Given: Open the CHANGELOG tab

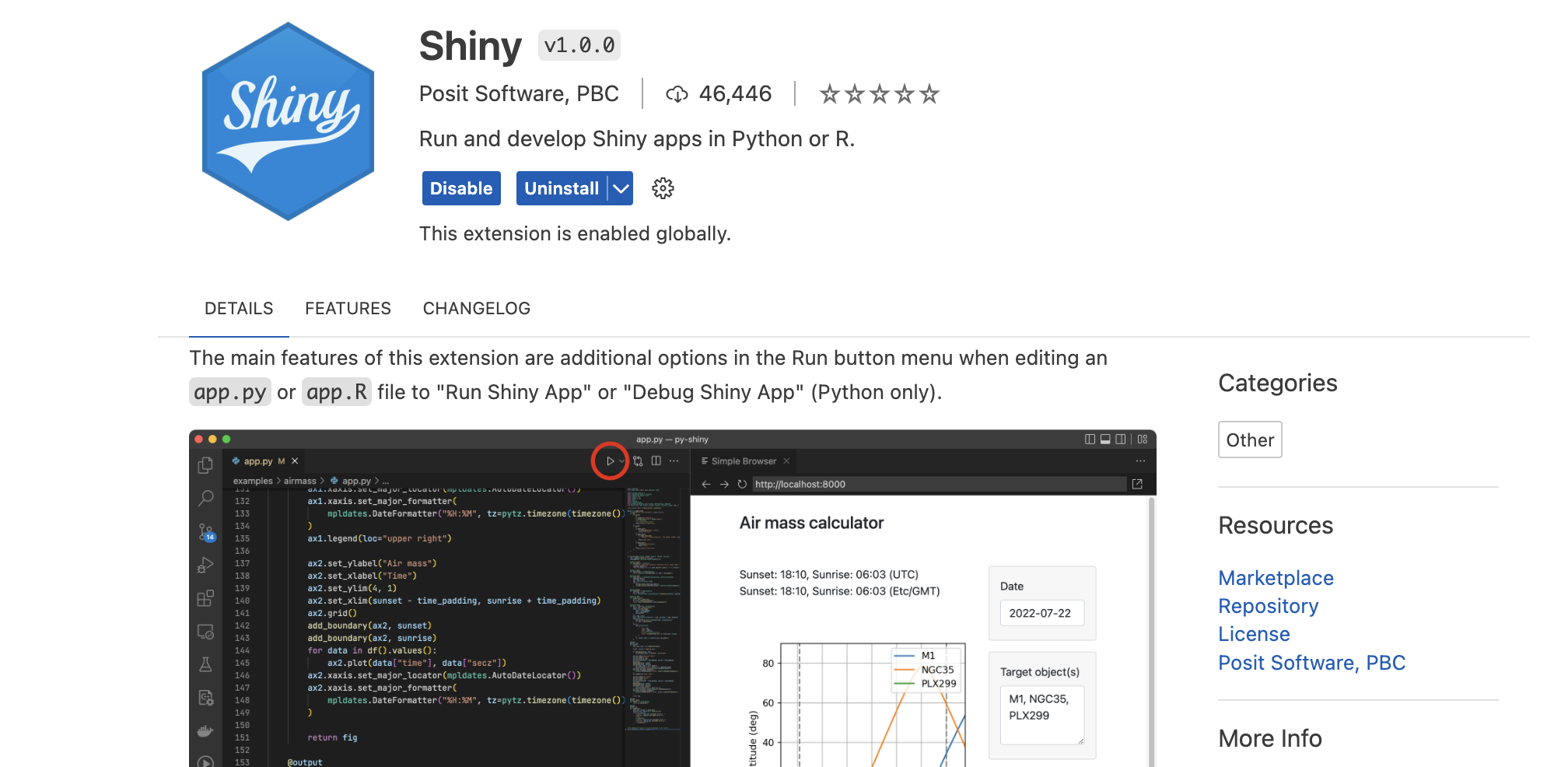Looking at the screenshot, I should tap(476, 309).
